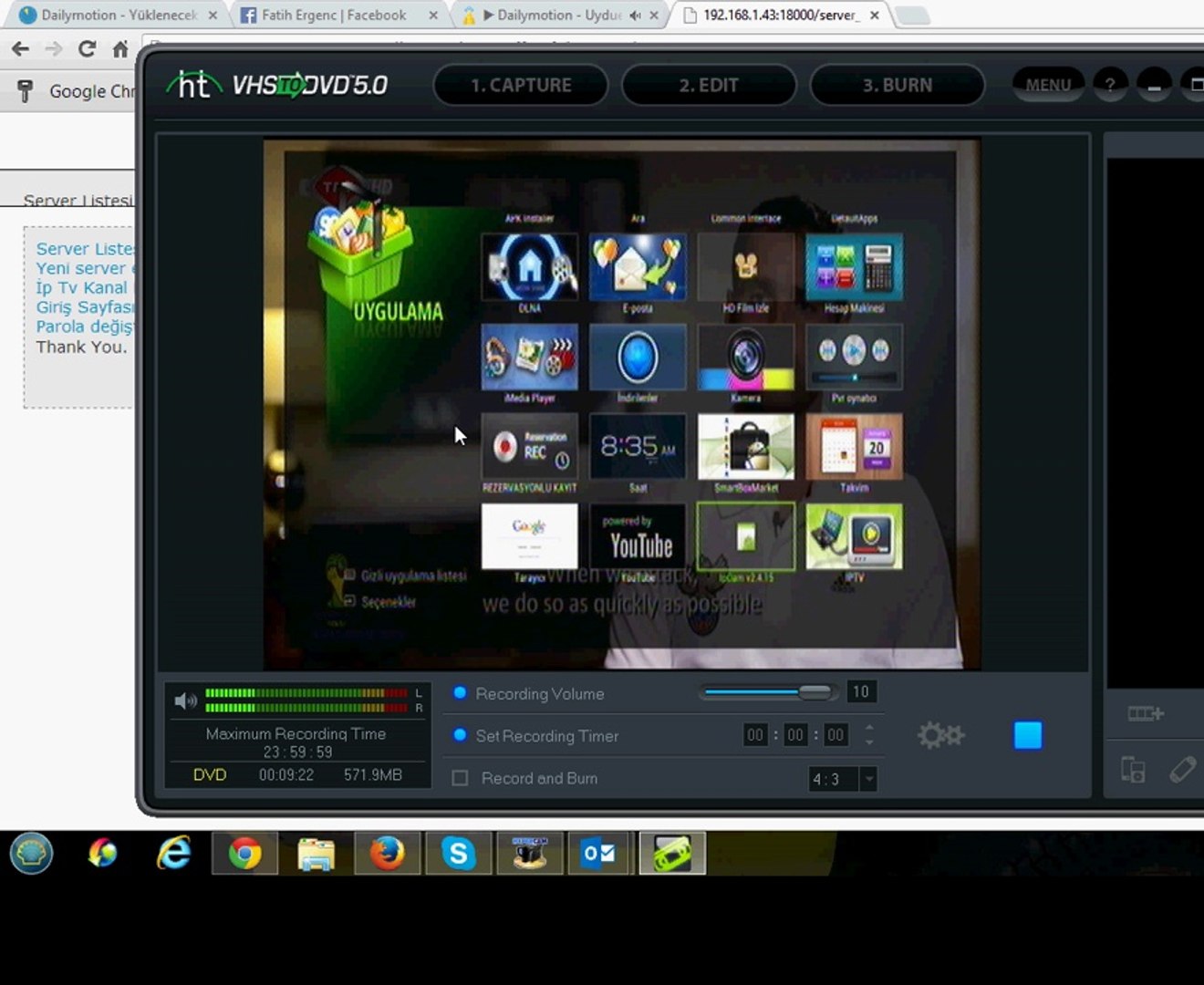
Task: Click the portable devices icon
Action: click(1133, 770)
